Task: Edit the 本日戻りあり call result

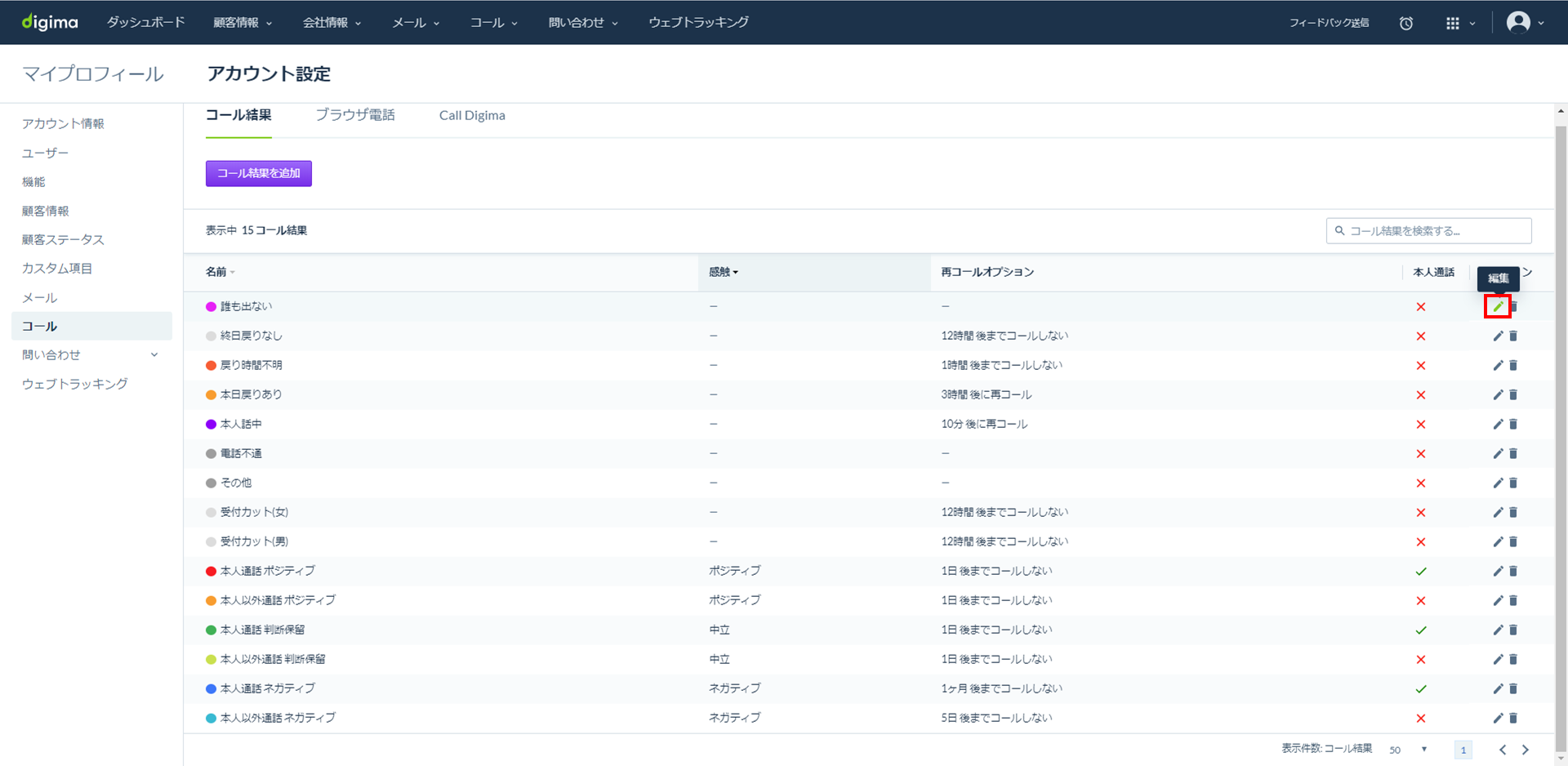Action: pos(1498,394)
